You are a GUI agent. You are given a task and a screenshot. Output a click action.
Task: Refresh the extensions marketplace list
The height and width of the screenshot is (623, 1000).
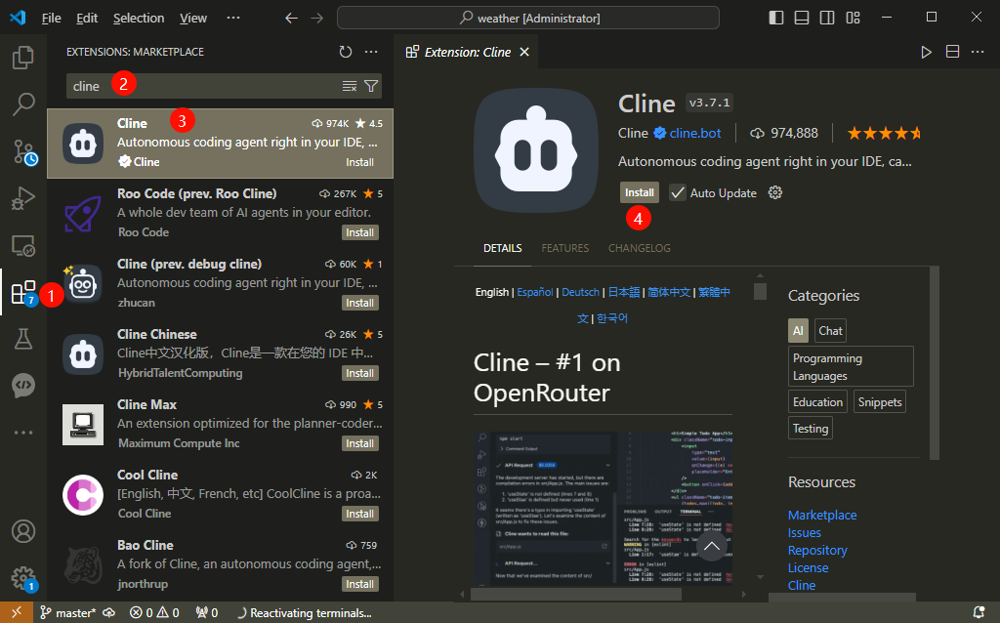pos(345,52)
